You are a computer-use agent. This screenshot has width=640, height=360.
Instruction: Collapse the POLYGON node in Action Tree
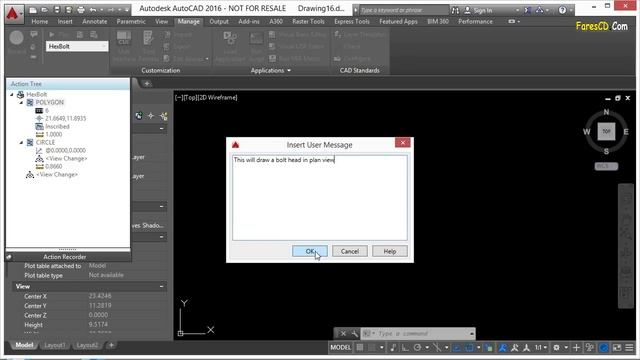(21, 102)
